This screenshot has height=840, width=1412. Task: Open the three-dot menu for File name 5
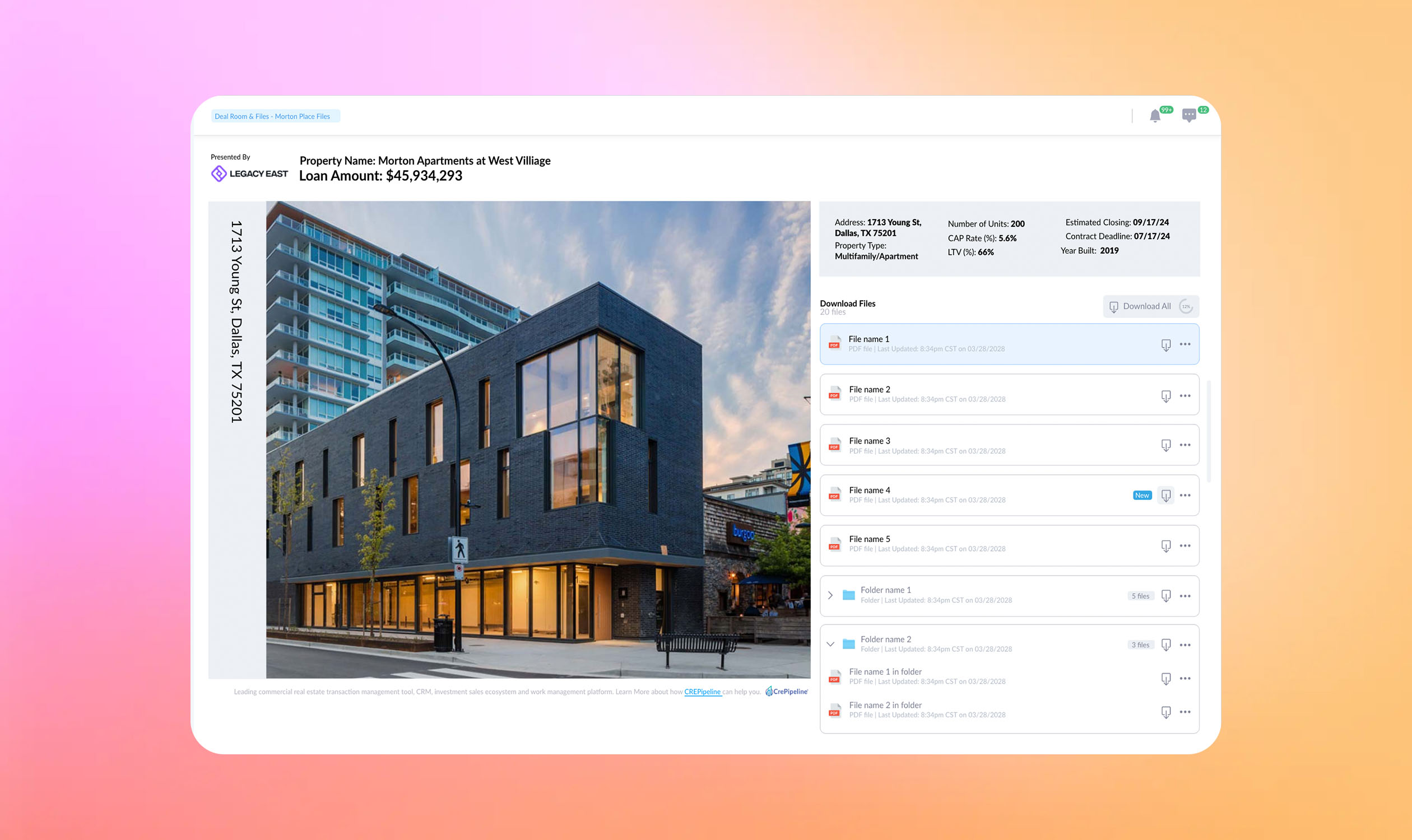tap(1185, 545)
